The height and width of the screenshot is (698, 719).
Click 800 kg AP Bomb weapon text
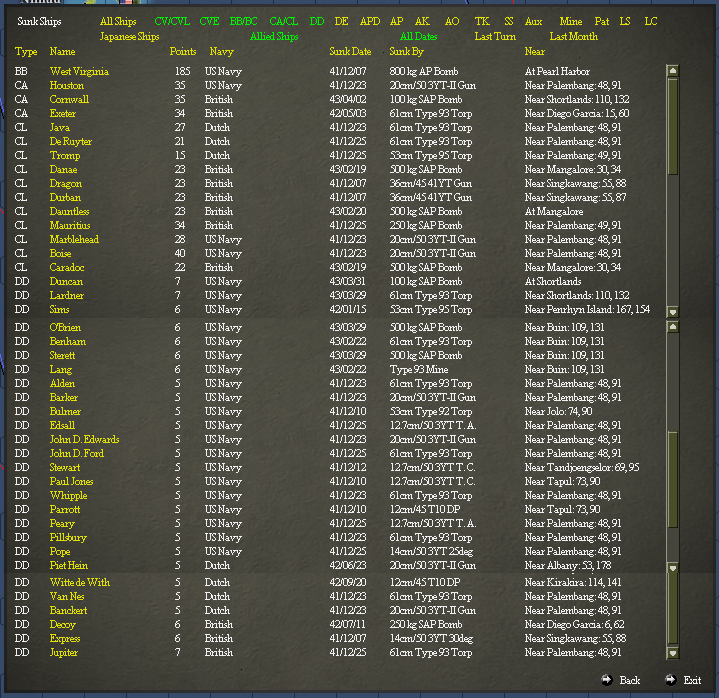[424, 72]
